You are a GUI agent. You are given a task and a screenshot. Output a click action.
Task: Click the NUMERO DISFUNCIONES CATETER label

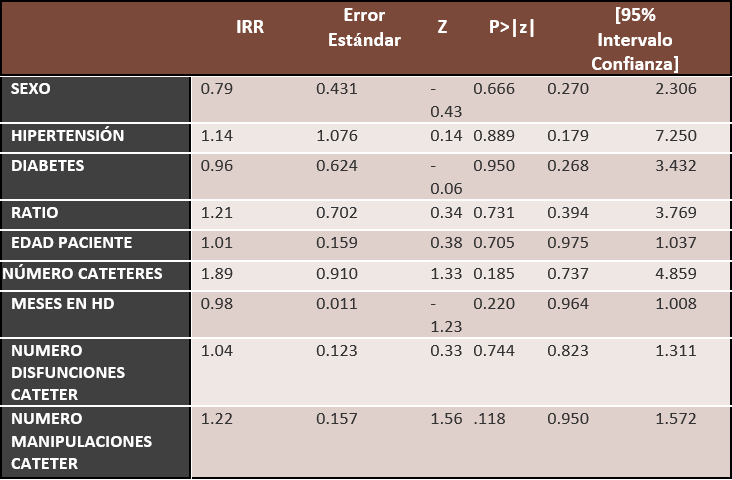click(x=68, y=372)
